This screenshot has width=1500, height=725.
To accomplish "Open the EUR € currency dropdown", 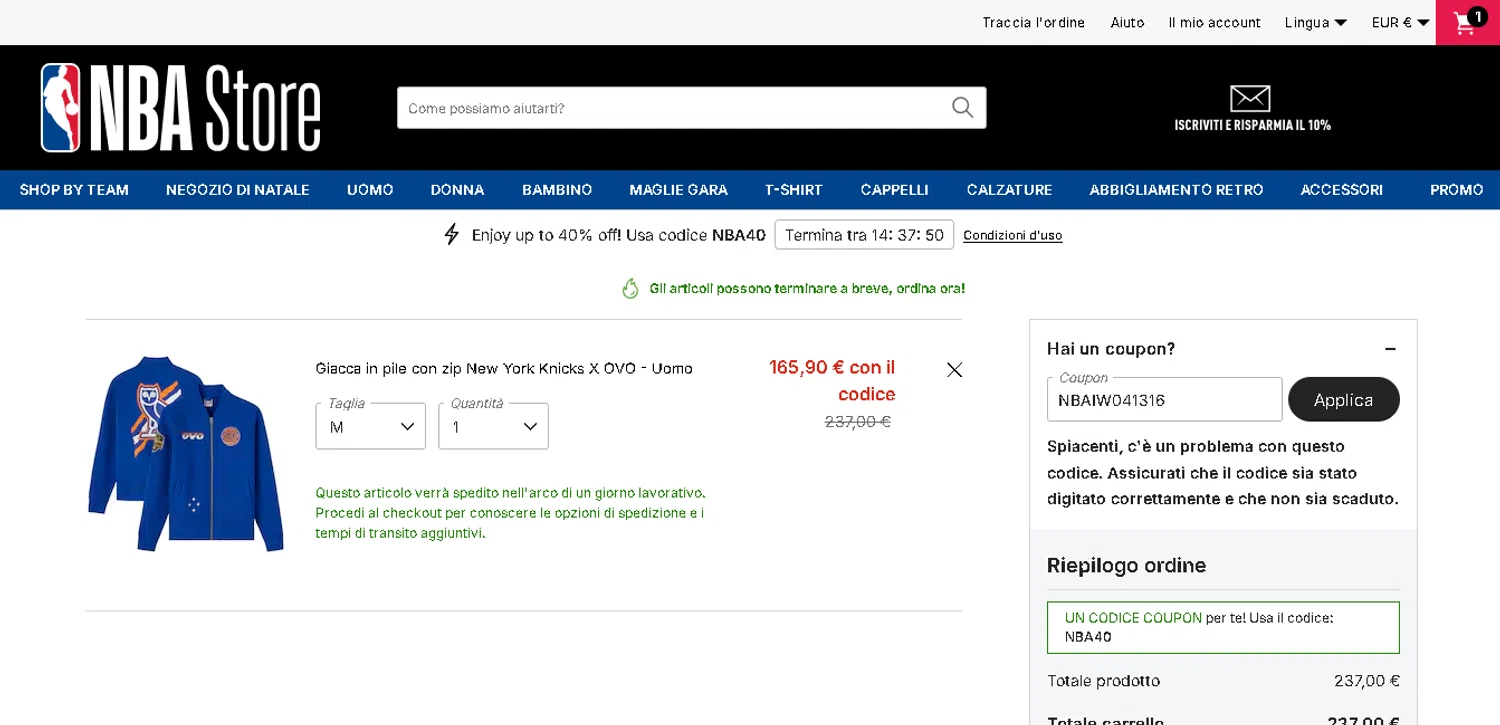I will pos(1400,22).
